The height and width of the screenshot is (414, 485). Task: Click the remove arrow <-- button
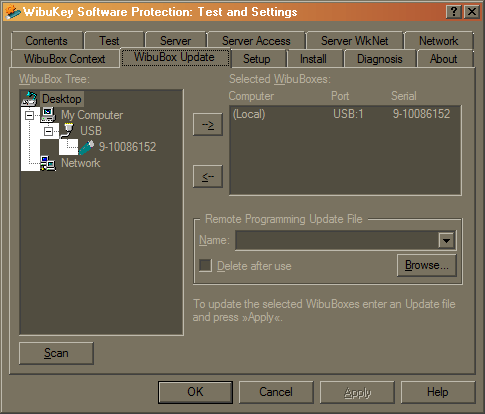point(208,176)
